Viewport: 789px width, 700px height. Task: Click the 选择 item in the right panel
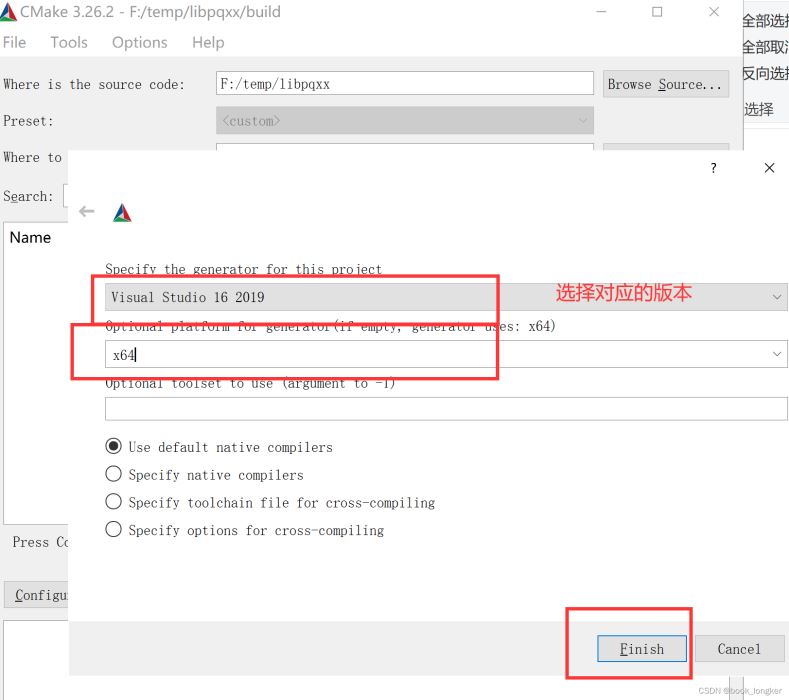[758, 109]
